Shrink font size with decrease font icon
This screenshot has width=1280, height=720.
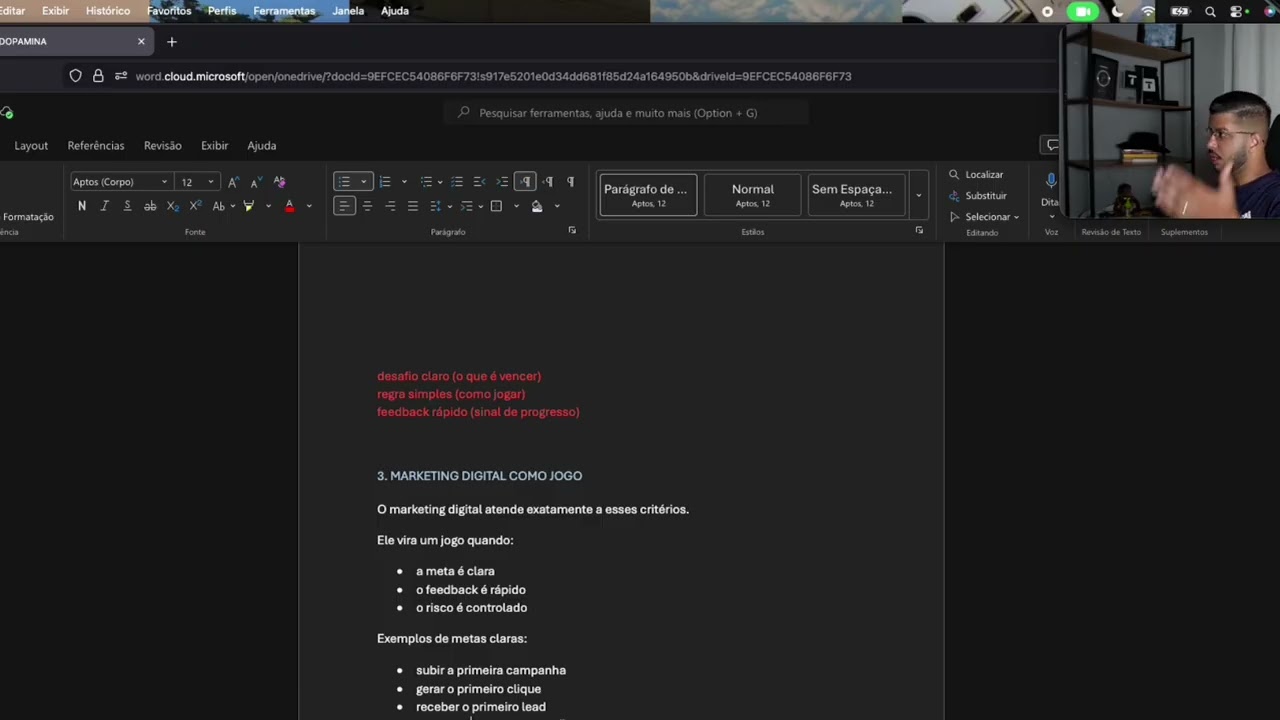255,182
